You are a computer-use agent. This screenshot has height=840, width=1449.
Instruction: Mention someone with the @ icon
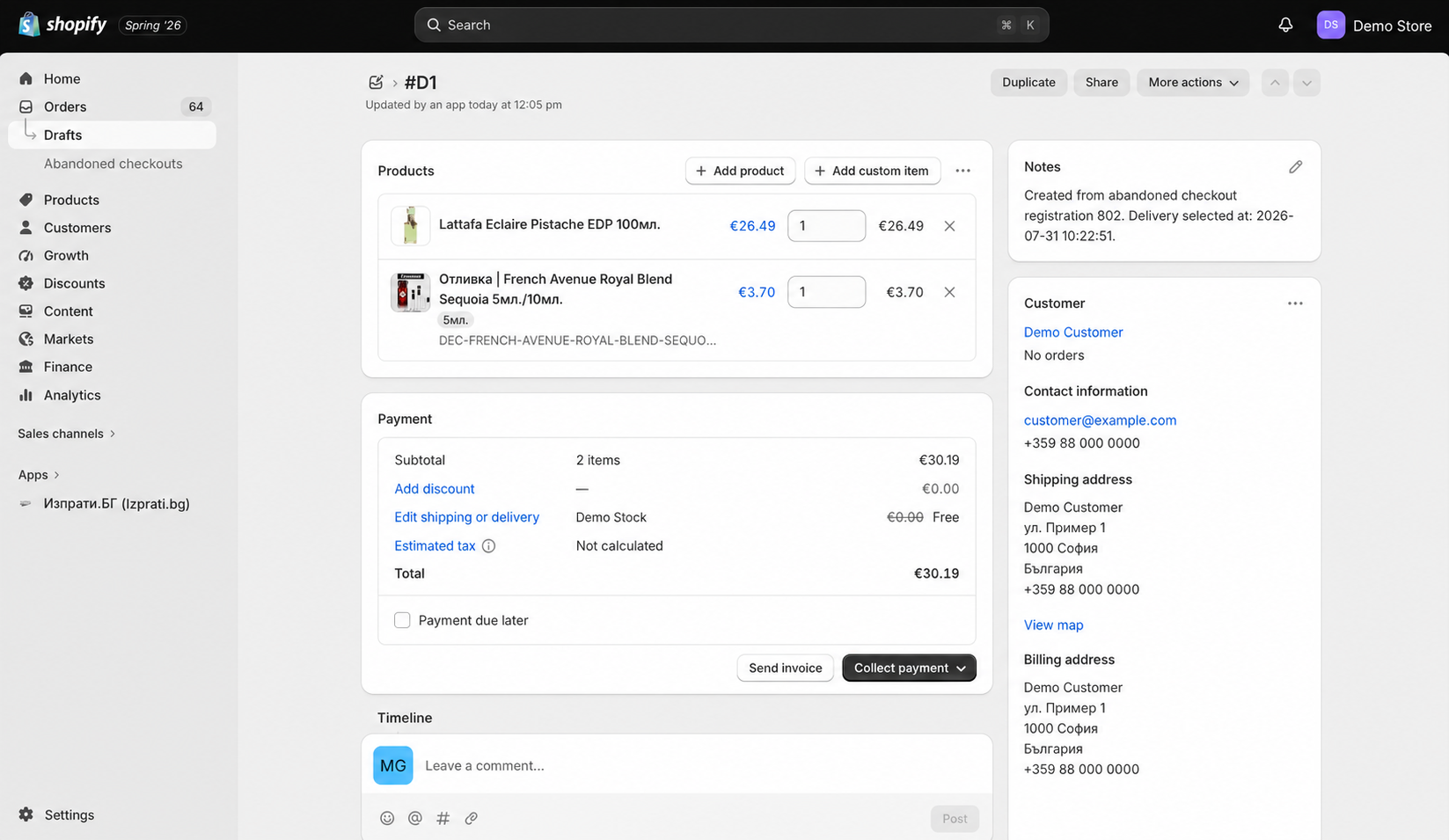[415, 818]
